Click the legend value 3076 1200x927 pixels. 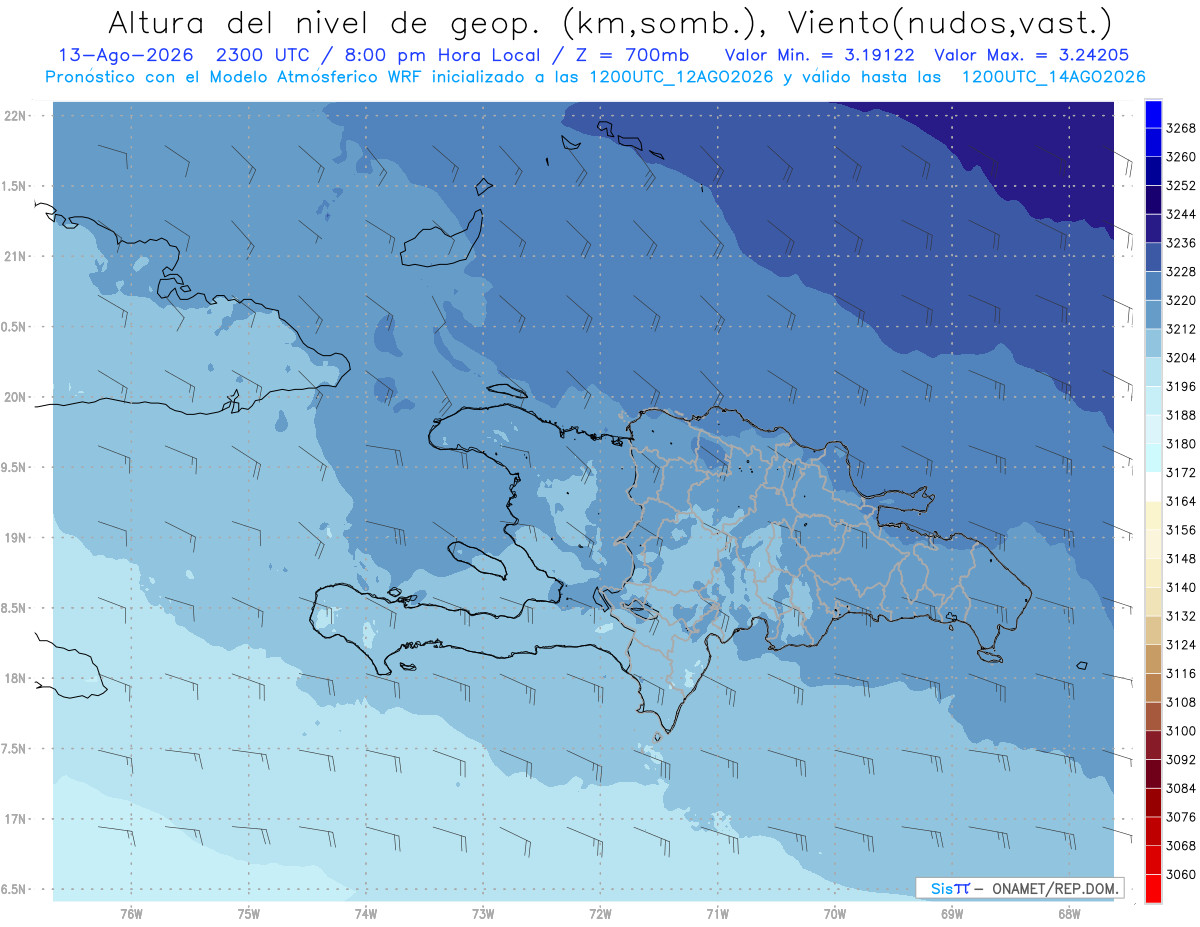click(1181, 817)
